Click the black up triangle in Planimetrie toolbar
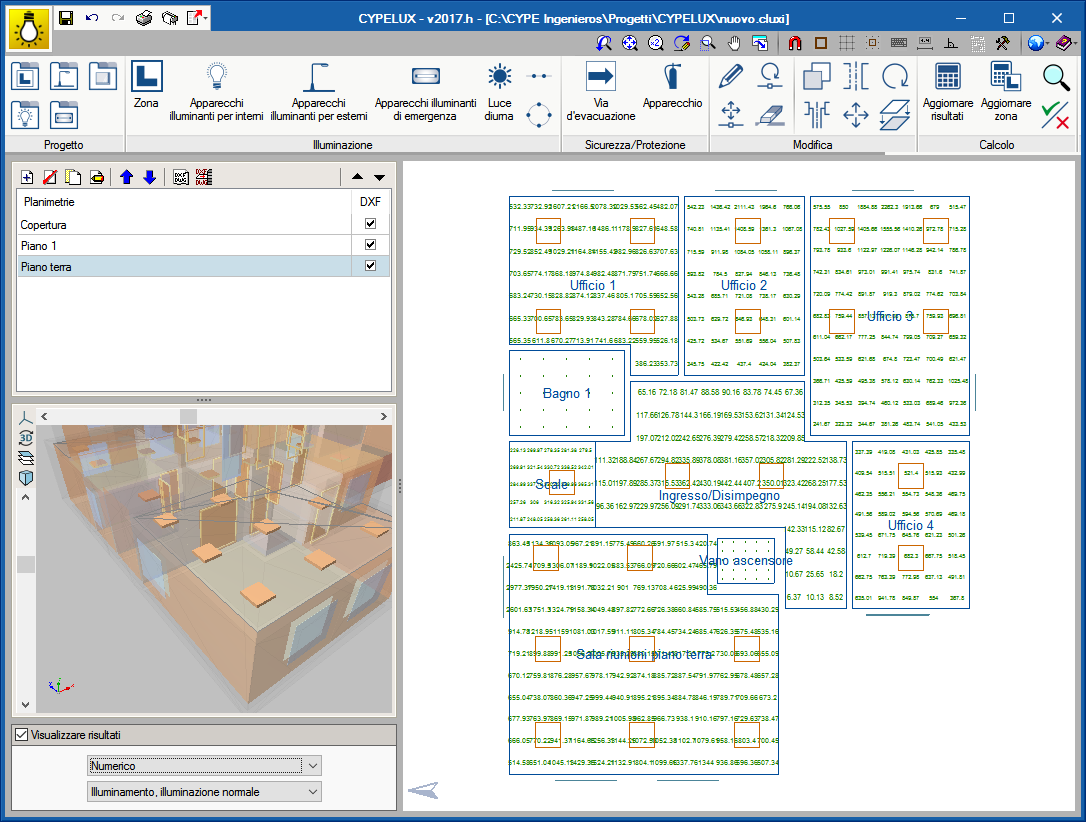Image resolution: width=1086 pixels, height=822 pixels. 357,177
